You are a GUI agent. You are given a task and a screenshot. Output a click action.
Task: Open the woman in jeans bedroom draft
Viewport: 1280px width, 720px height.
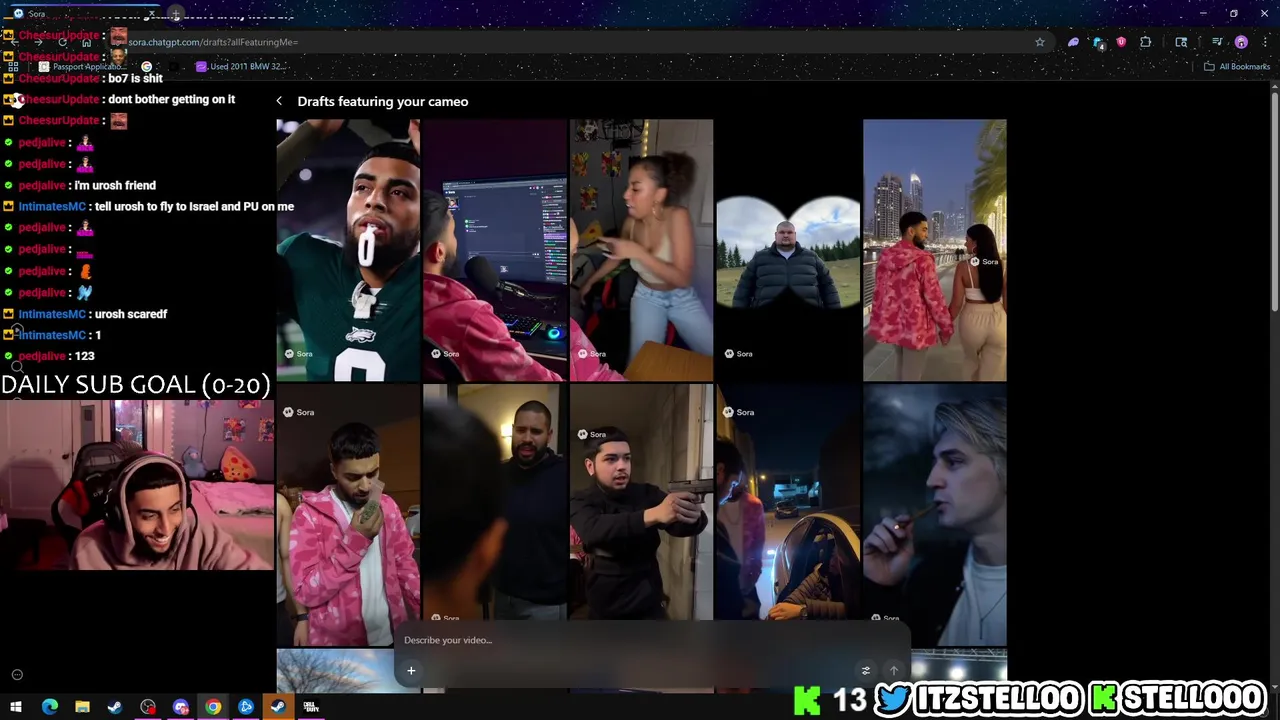(641, 250)
